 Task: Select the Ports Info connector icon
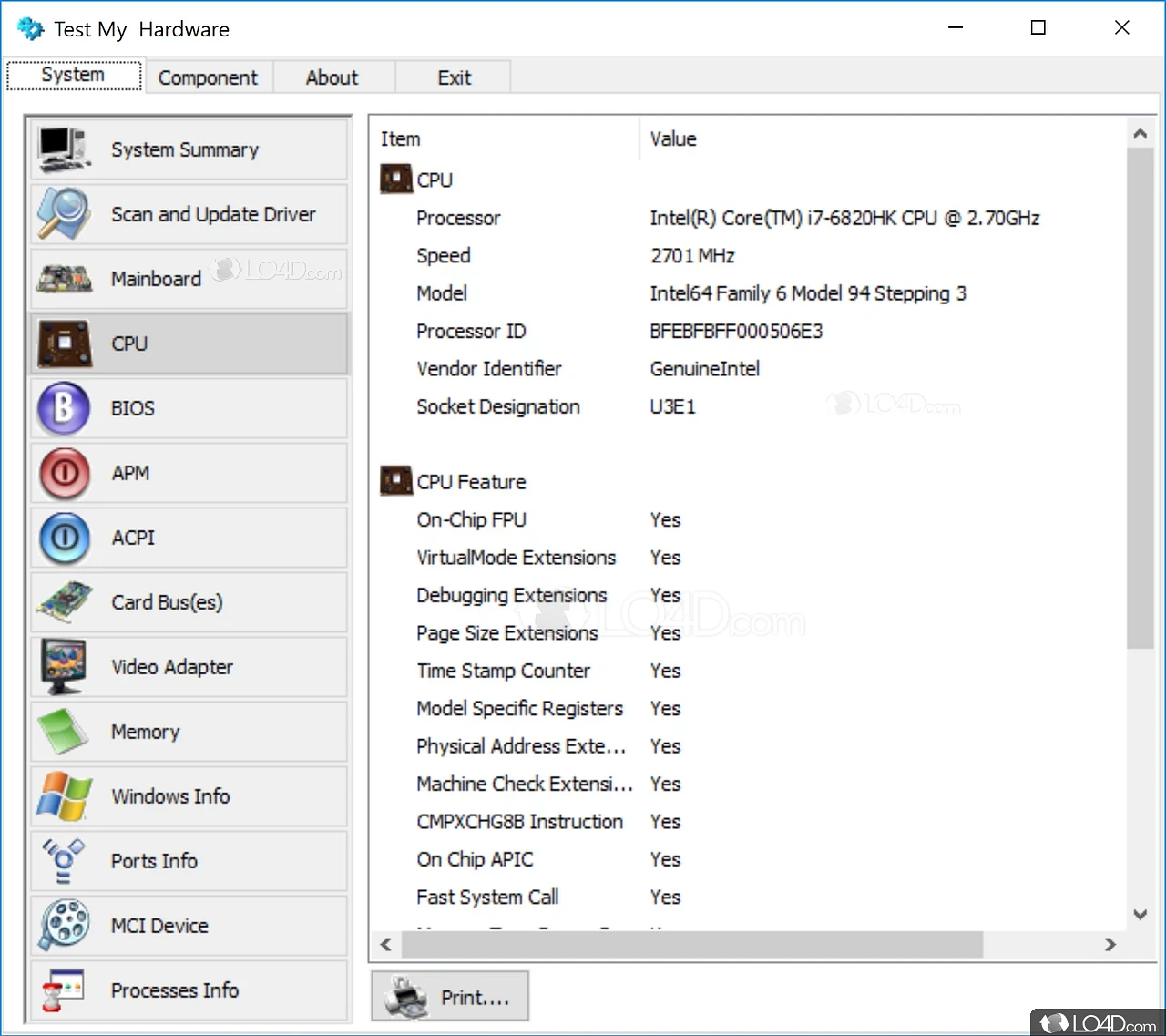pos(64,861)
